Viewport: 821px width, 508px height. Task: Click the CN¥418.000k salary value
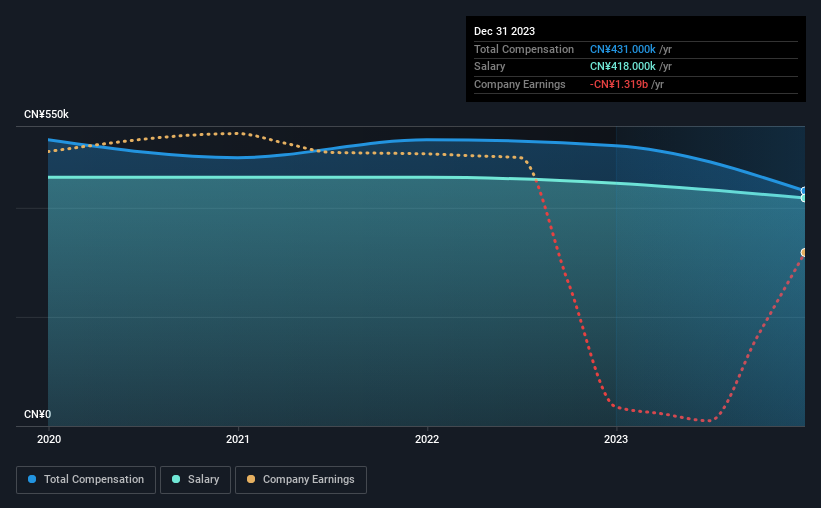coord(623,67)
